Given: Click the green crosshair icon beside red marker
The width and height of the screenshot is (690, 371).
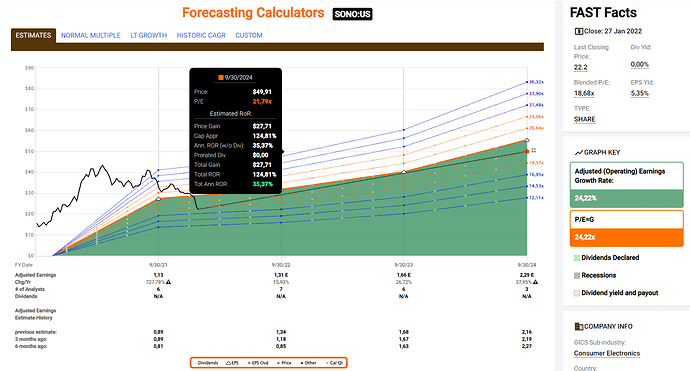Looking at the screenshot, I should 533,151.
